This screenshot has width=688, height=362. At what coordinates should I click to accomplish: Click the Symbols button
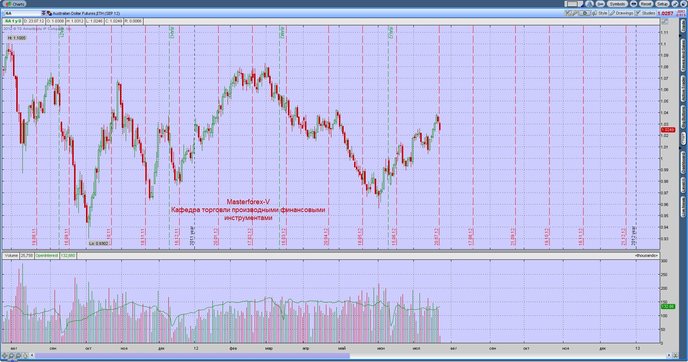(617, 4)
